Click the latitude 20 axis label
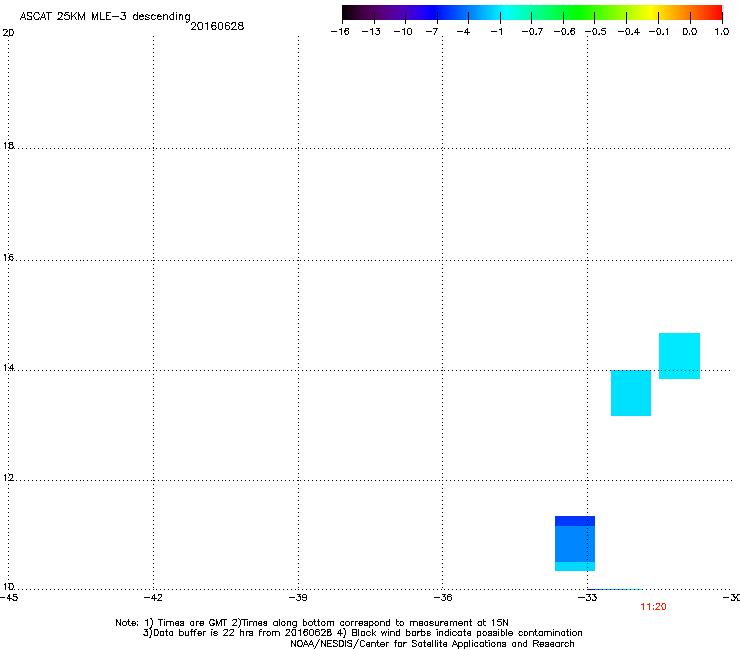 8,33
